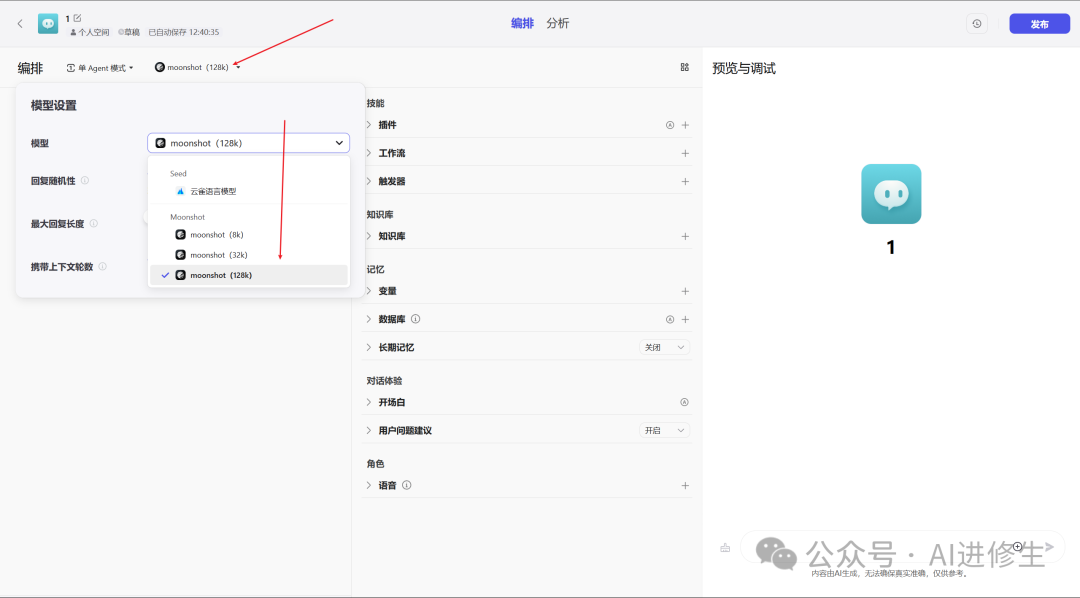The image size is (1080, 598).
Task: Add knowledge with 知识库 plus icon
Action: click(685, 236)
